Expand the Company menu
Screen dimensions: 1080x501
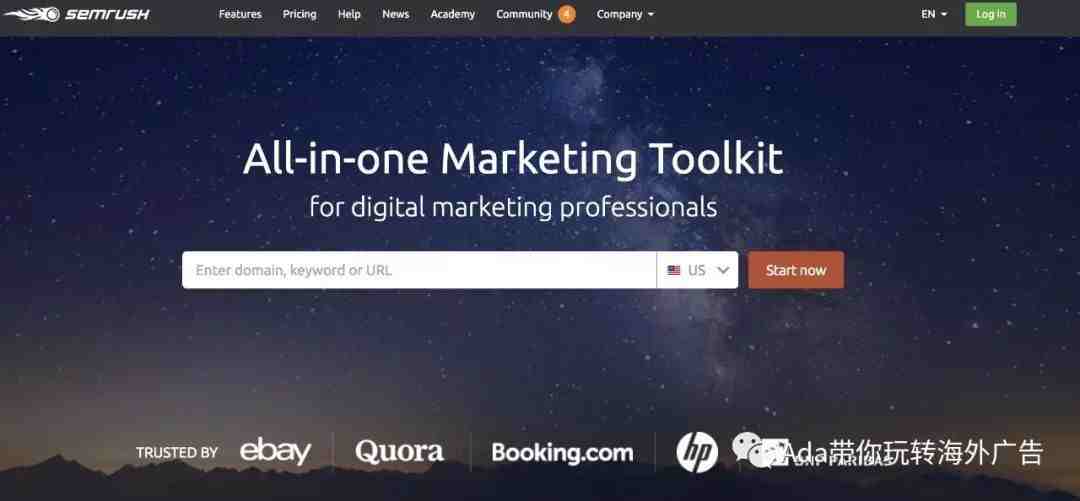point(625,14)
